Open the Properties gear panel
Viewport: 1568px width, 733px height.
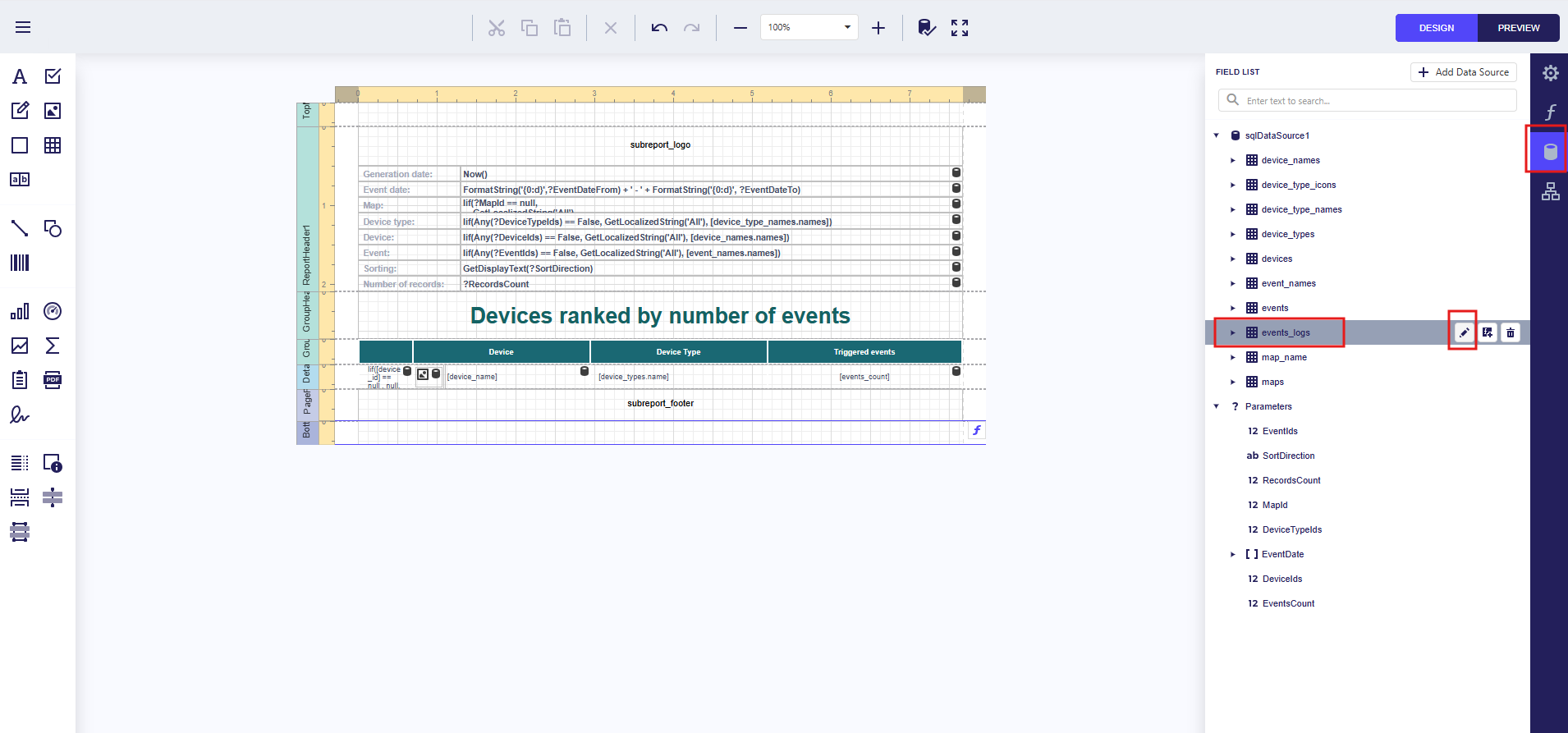coord(1550,73)
